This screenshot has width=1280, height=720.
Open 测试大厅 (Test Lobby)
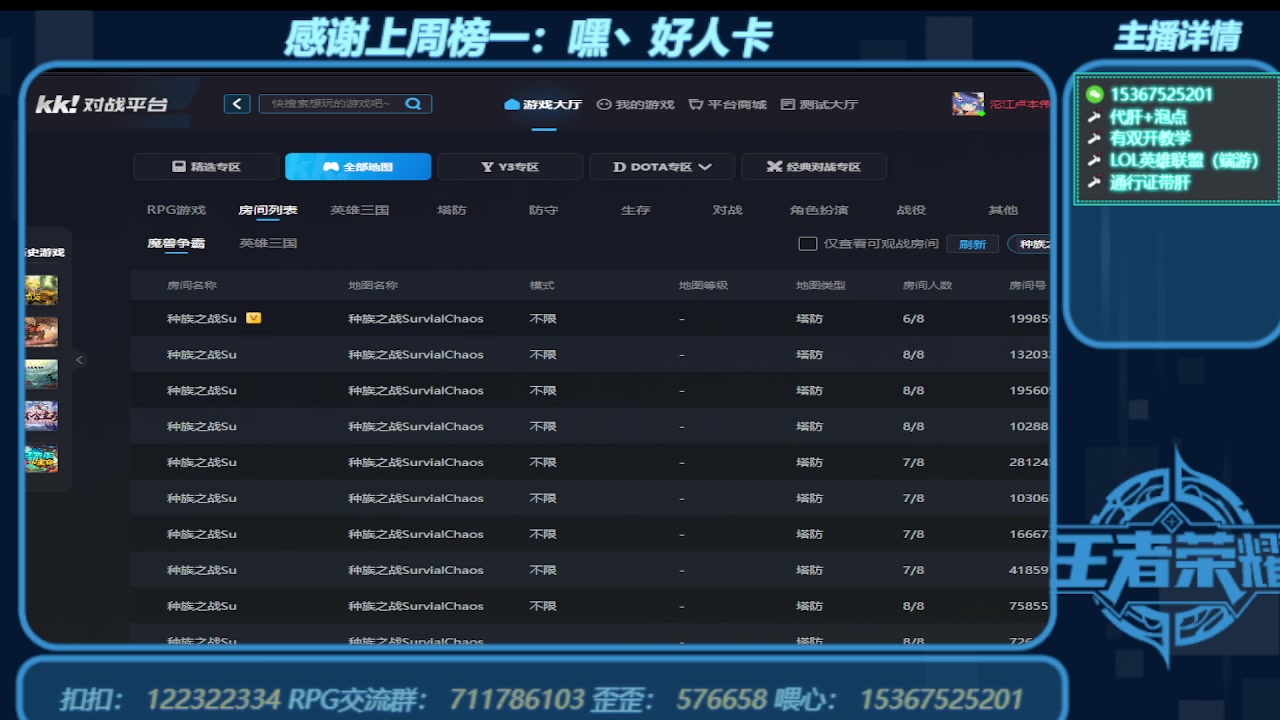coord(819,104)
